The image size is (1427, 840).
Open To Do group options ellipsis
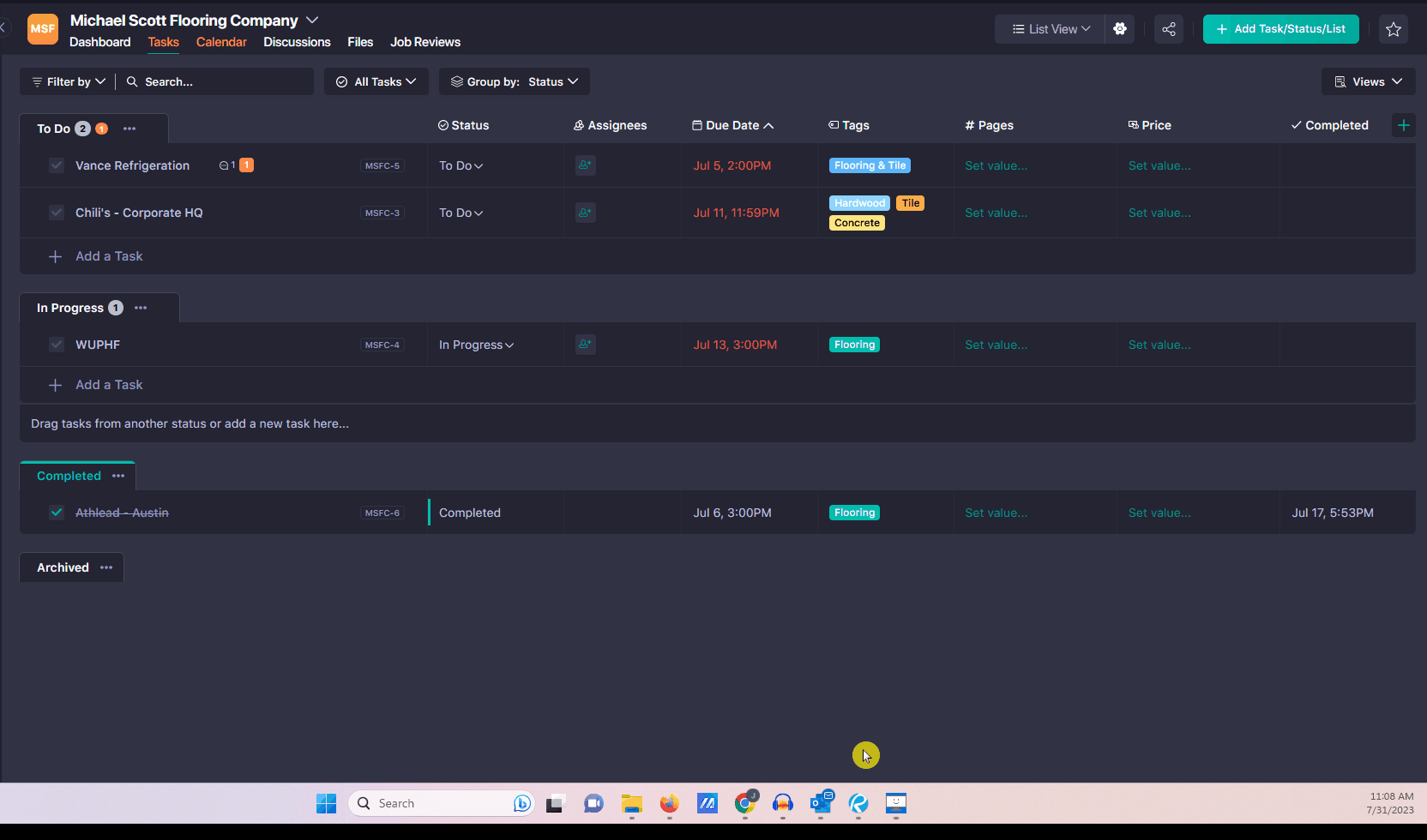click(x=129, y=129)
